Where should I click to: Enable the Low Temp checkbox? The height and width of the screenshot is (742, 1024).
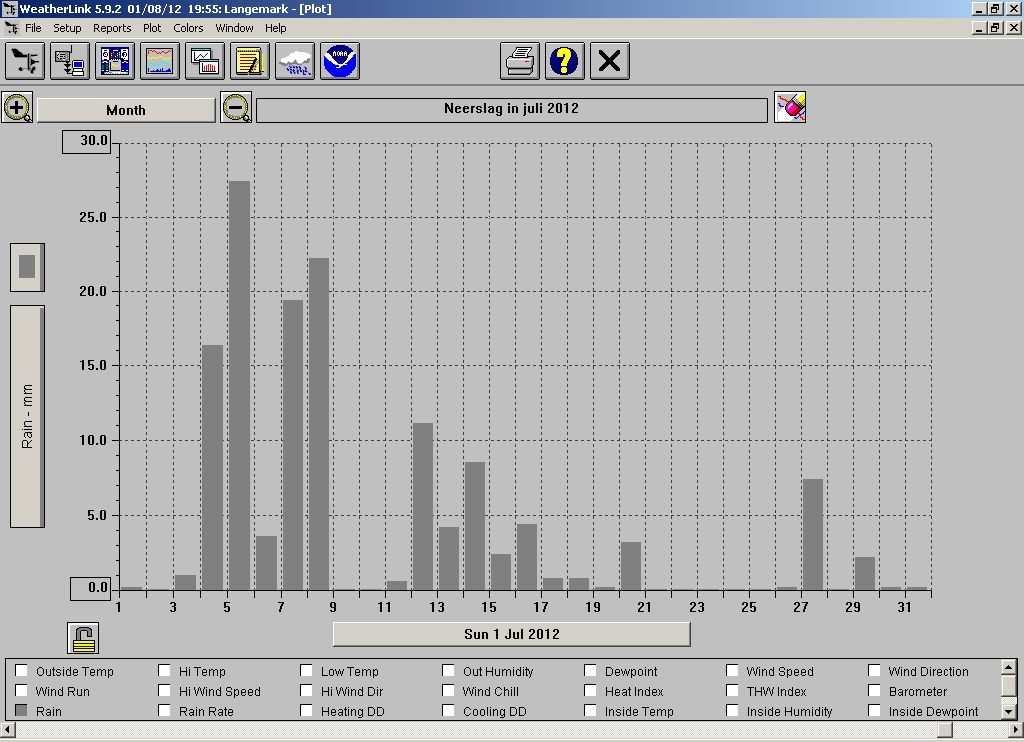306,671
